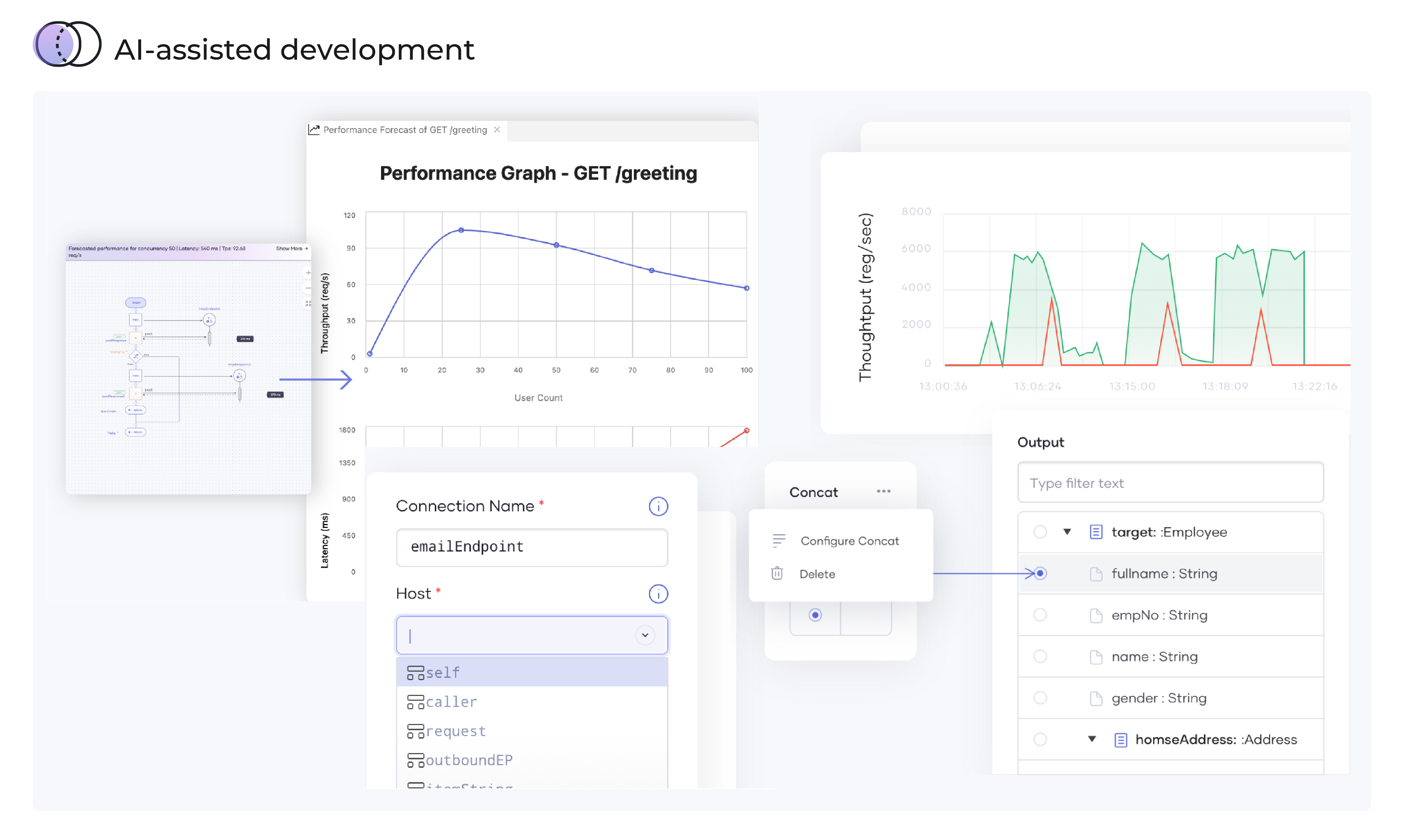This screenshot has width=1404, height=840.
Task: Click the info icon beside Host
Action: [658, 594]
